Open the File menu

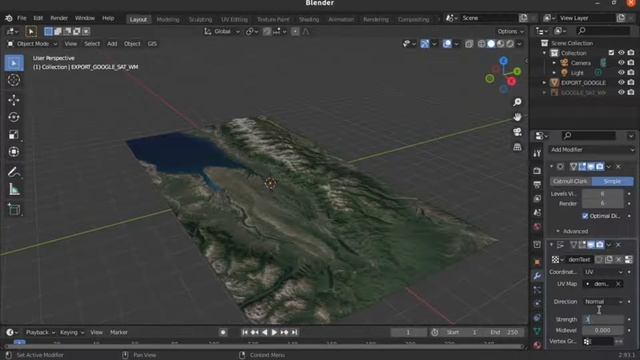point(22,18)
